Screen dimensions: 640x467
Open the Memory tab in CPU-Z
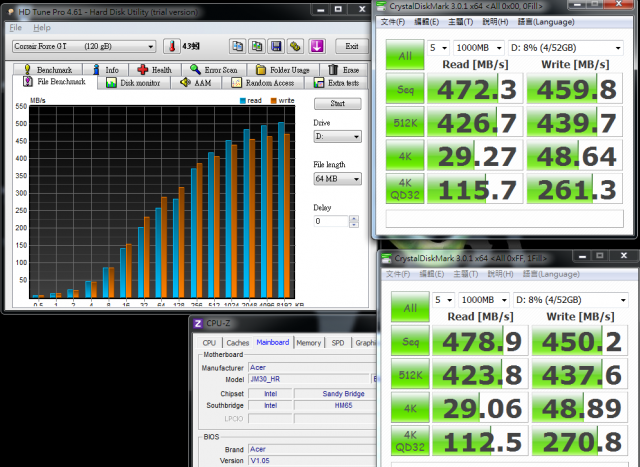tap(309, 343)
